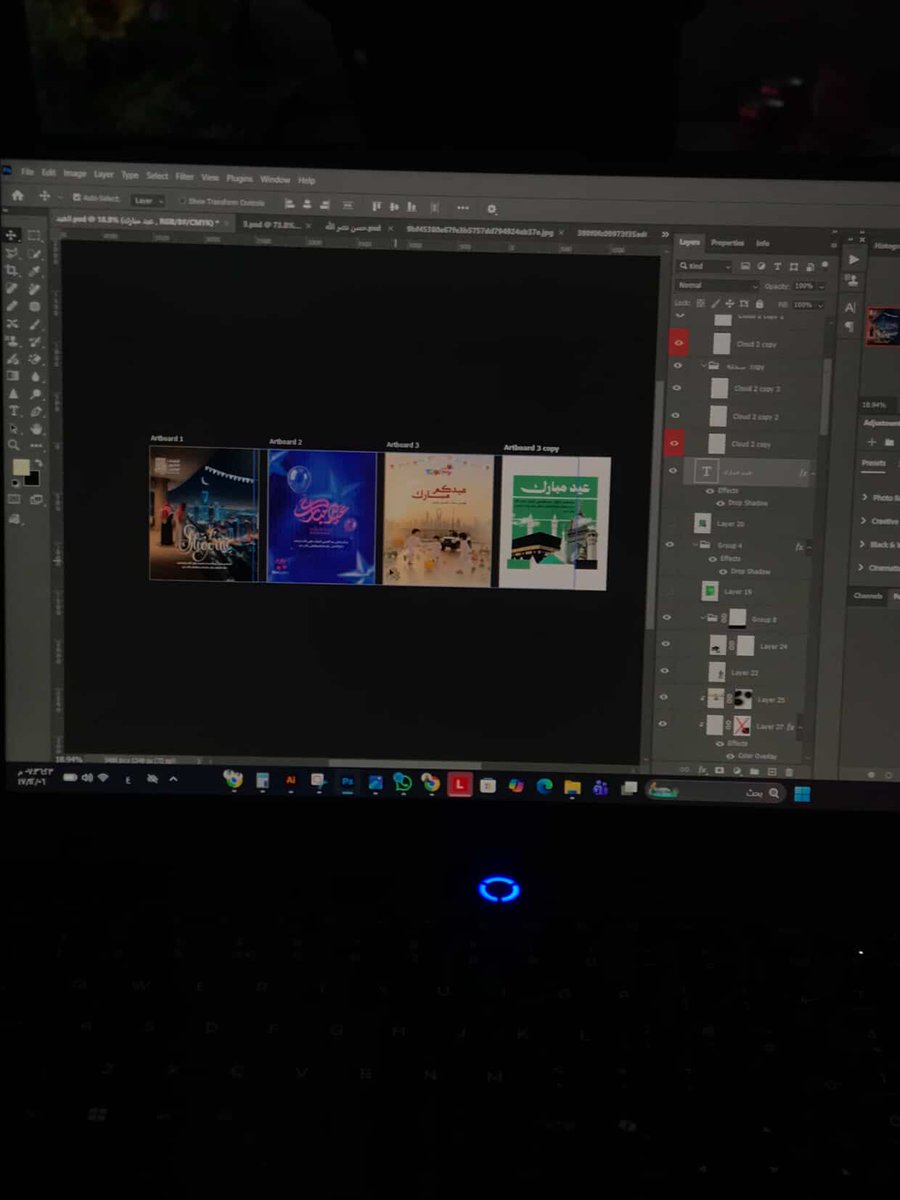This screenshot has height=1200, width=900.
Task: Click Create new group folder icon in Layers
Action: [755, 771]
